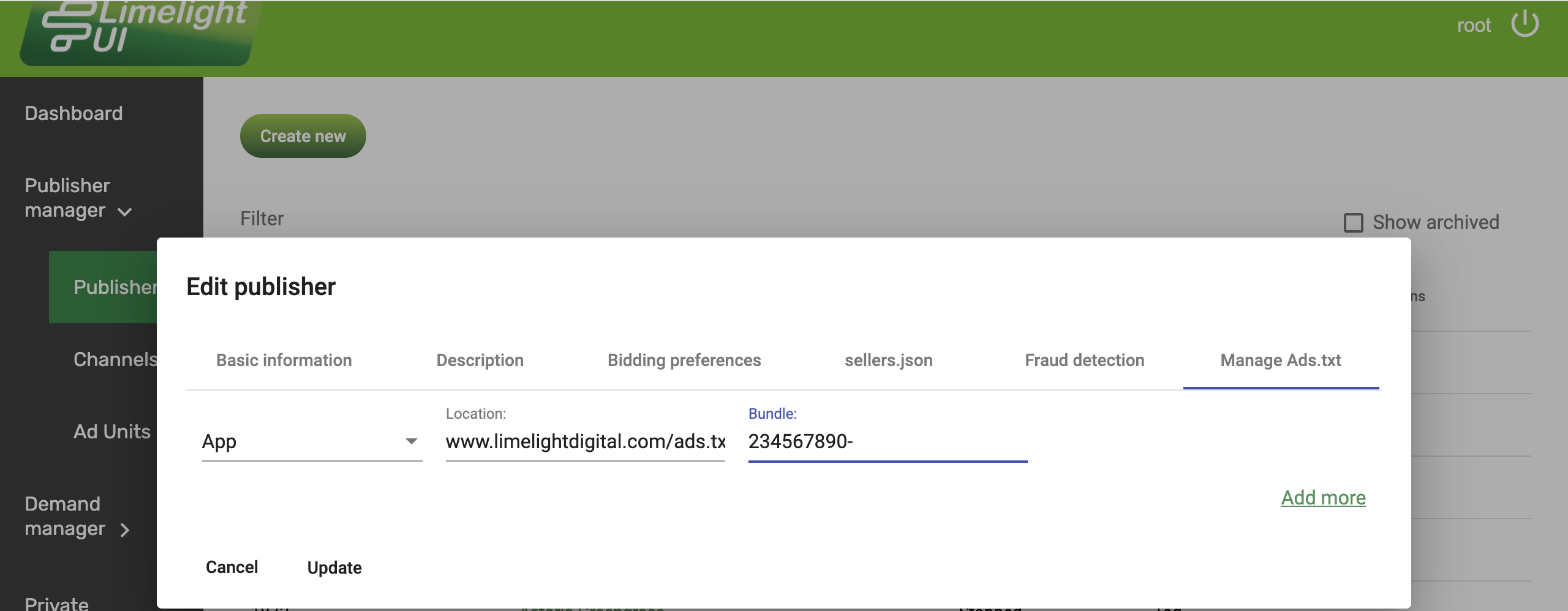Screen dimensions: 1568x611
Task: Cancel the Edit publisher dialog
Action: (x=232, y=568)
